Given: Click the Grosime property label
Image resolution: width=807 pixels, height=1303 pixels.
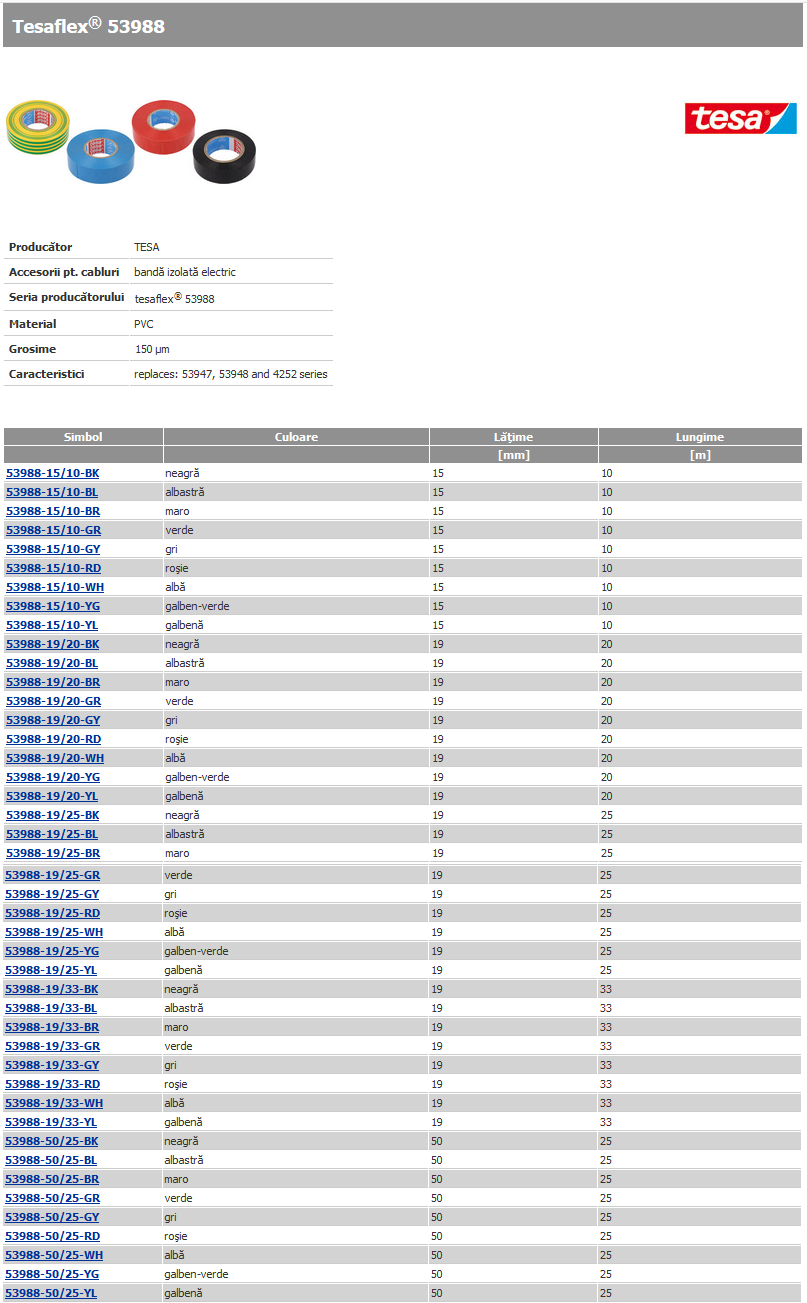Looking at the screenshot, I should click(32, 349).
